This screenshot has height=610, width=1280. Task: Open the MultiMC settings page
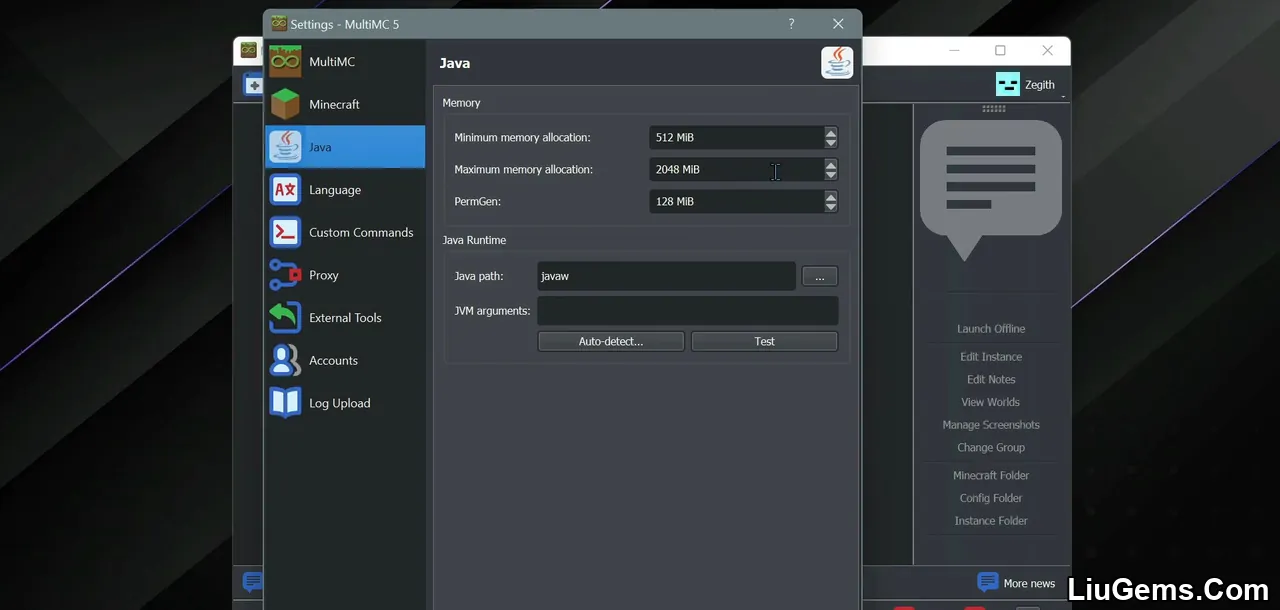point(345,62)
